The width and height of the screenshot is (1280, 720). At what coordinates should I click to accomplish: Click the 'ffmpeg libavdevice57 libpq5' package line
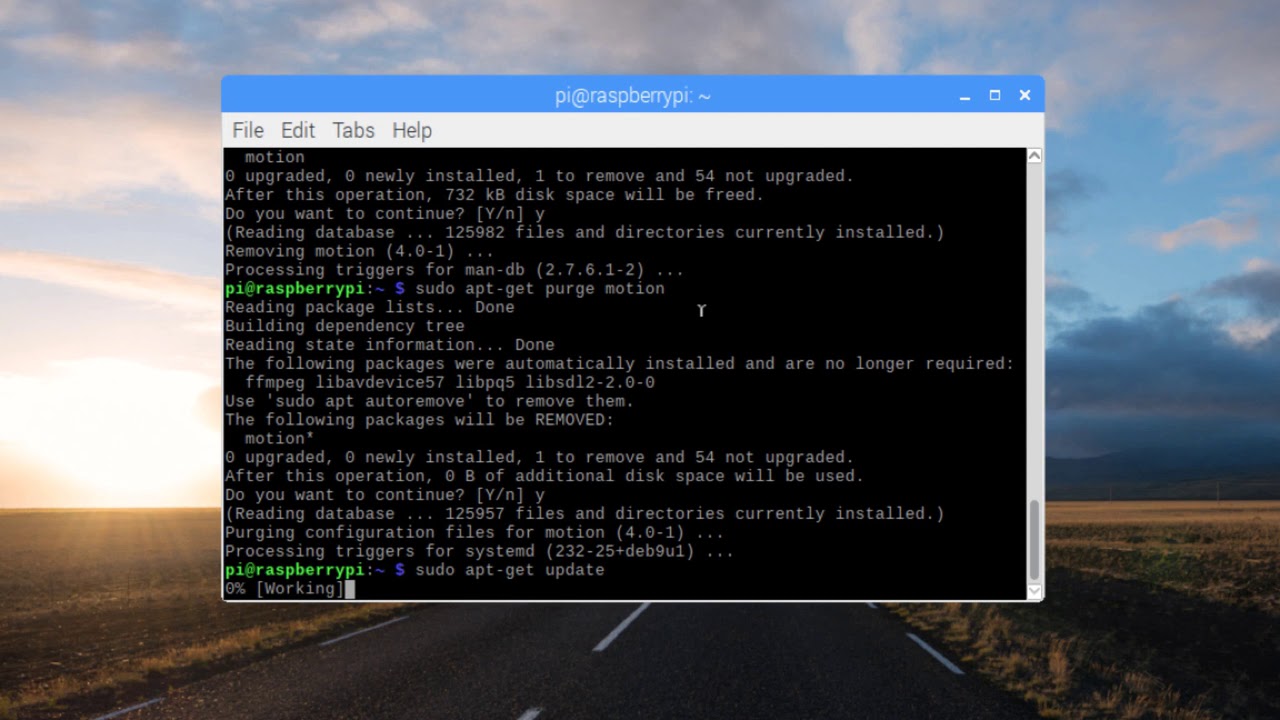450,383
